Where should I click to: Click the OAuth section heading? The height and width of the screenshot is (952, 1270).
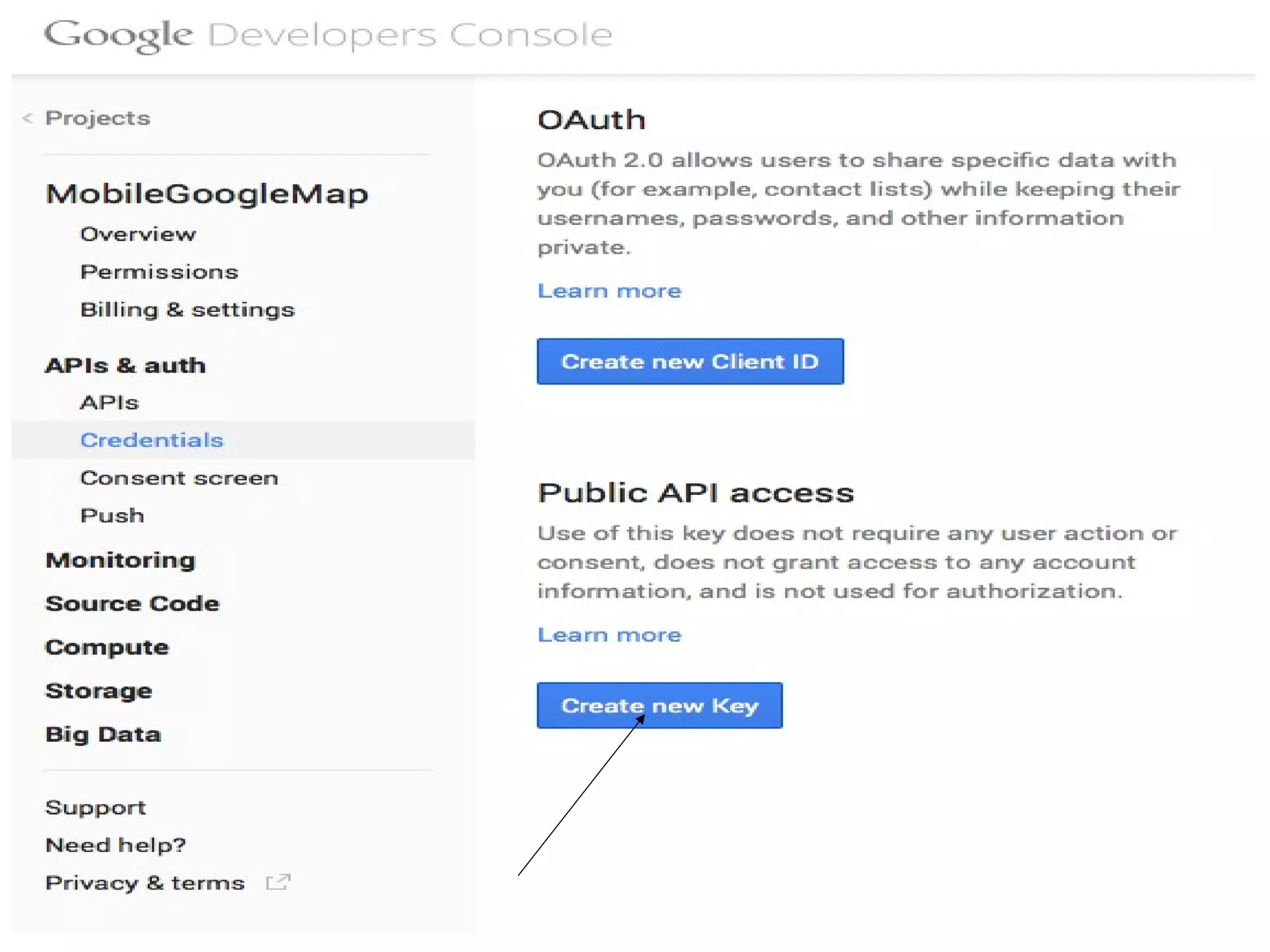coord(591,120)
